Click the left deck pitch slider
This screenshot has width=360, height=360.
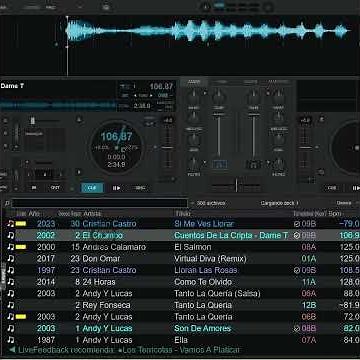point(168,148)
